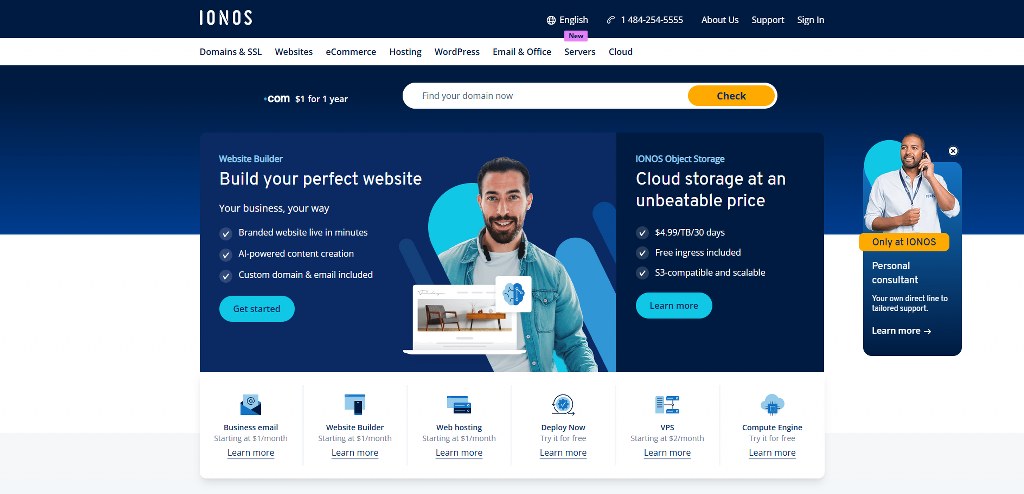Open WordPress menu

[456, 52]
